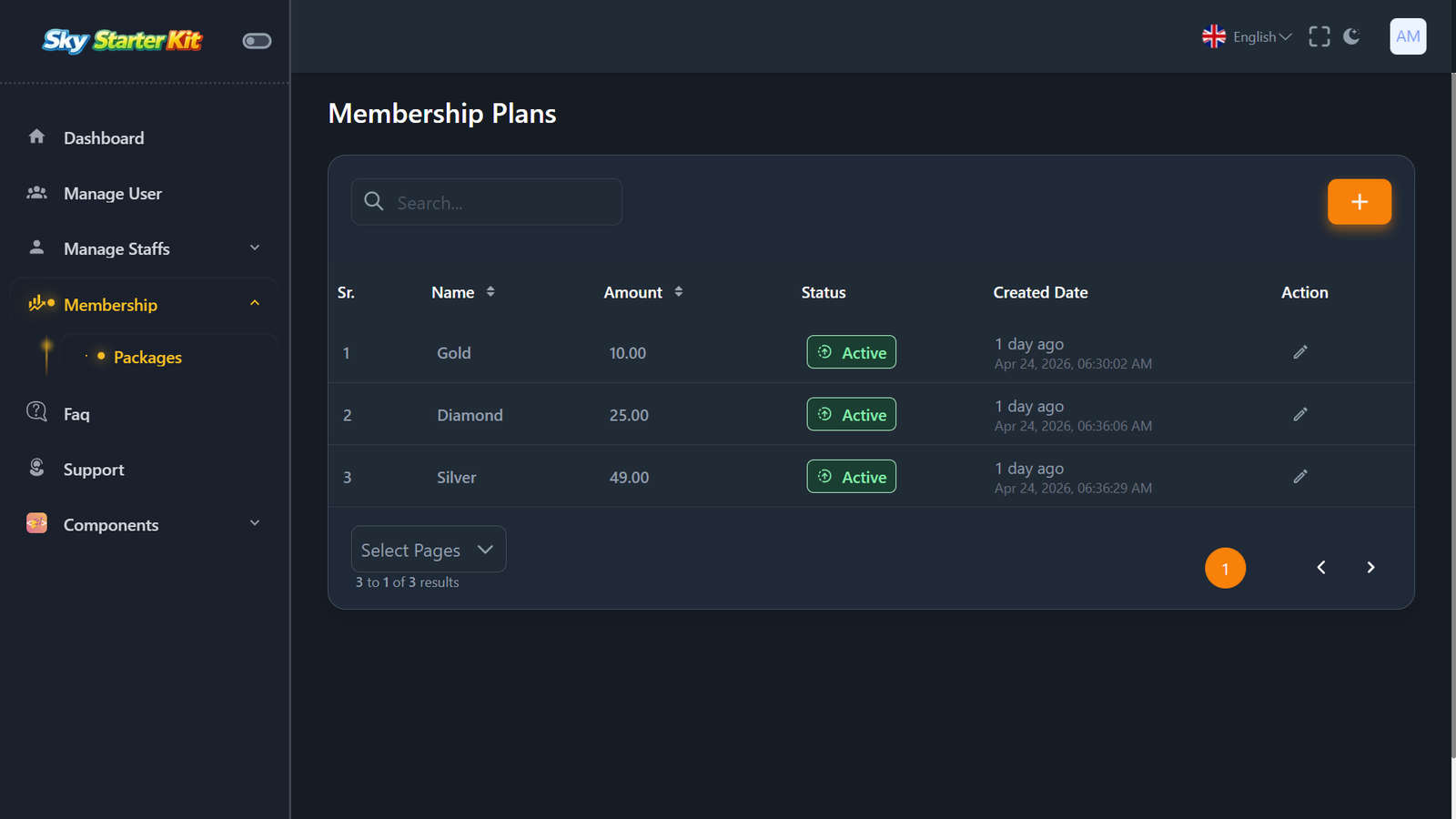The height and width of the screenshot is (819, 1456).
Task: Click the orange plus add button
Action: [1360, 202]
